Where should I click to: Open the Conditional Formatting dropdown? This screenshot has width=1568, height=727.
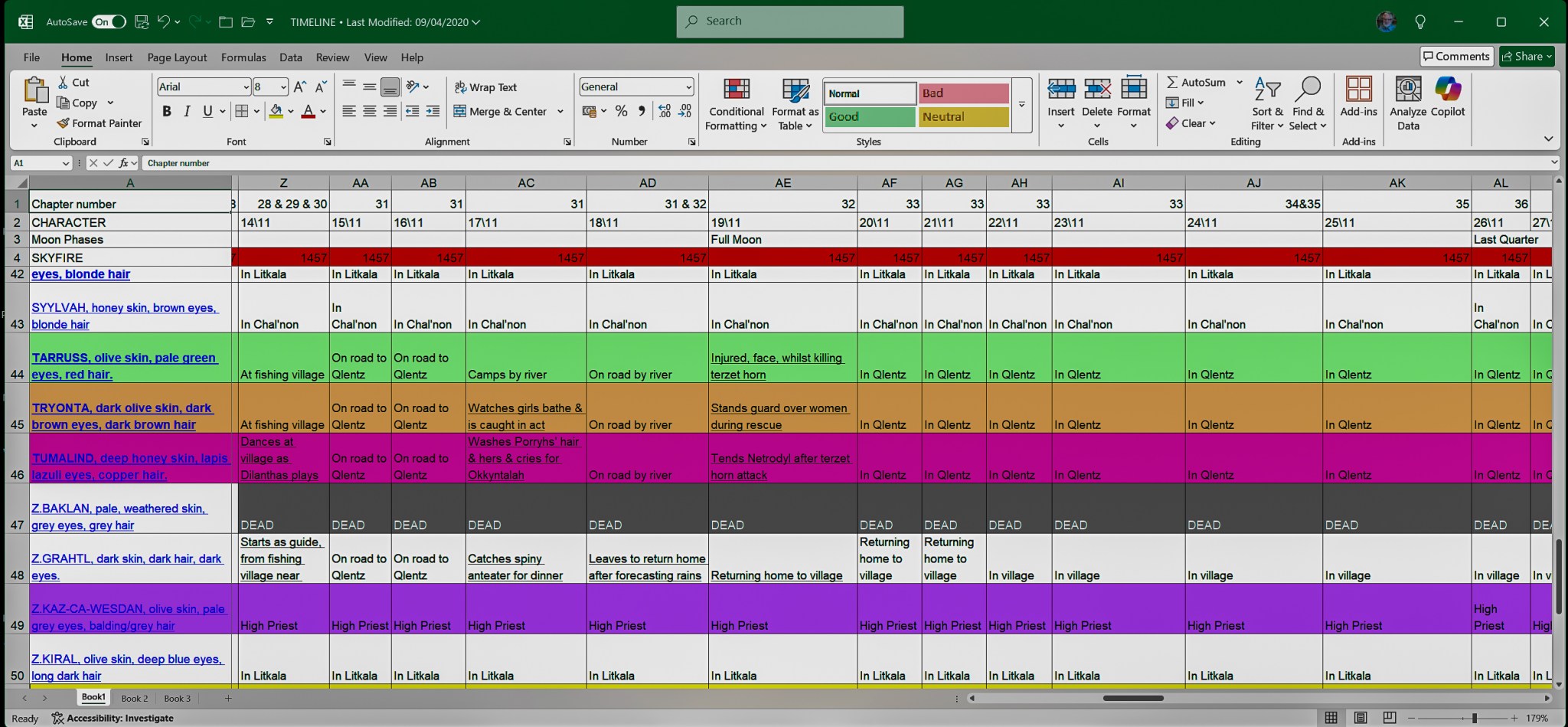735,104
